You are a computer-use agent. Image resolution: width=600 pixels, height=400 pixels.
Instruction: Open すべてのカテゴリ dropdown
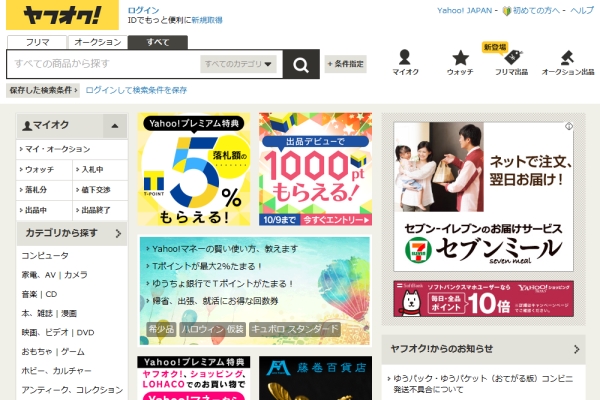click(238, 64)
